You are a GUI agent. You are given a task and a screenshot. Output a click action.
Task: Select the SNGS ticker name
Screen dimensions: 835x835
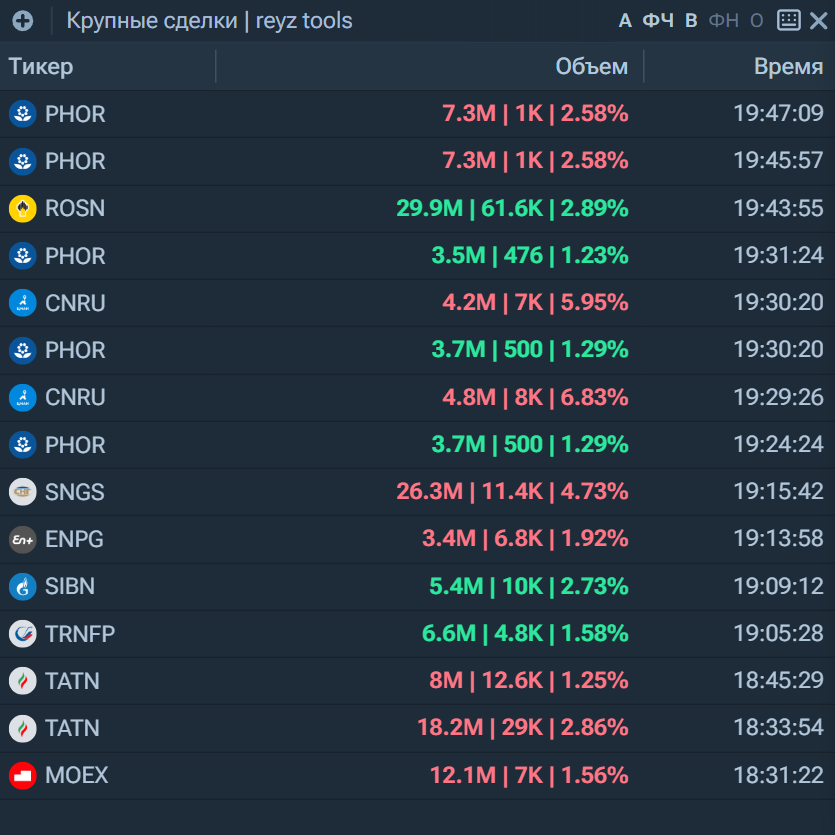click(75, 492)
